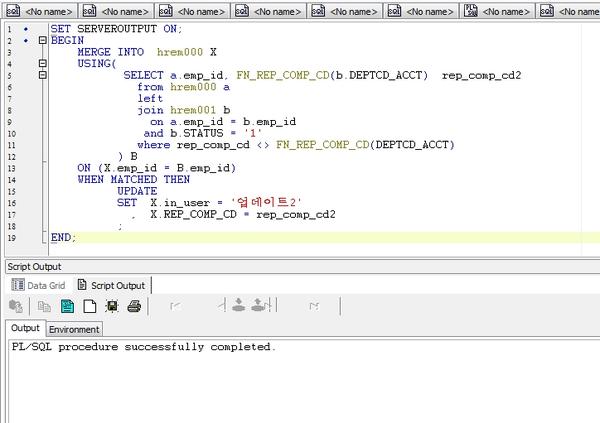Click the SQL icon on the fourth tab

241,11
